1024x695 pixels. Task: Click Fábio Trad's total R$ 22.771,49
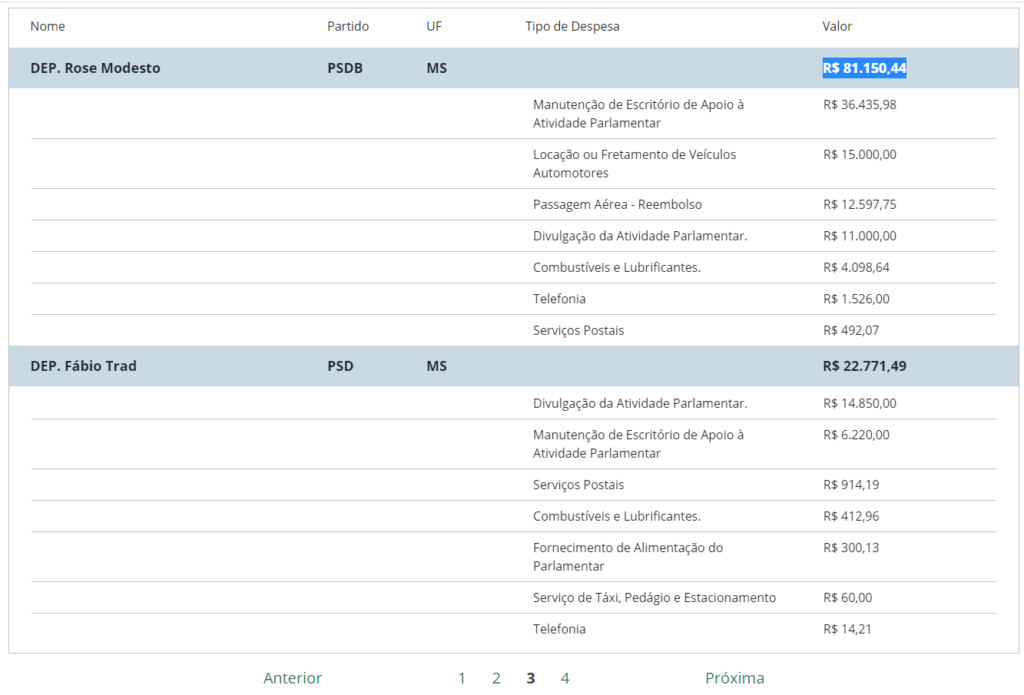pos(864,366)
